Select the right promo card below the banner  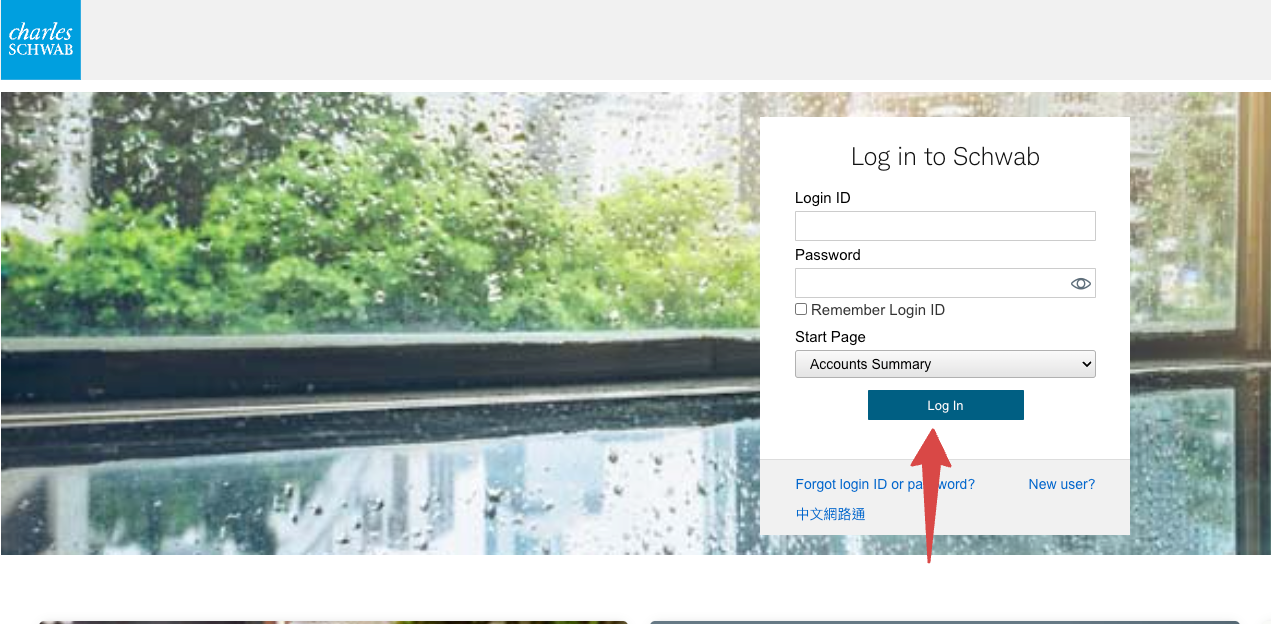click(944, 622)
